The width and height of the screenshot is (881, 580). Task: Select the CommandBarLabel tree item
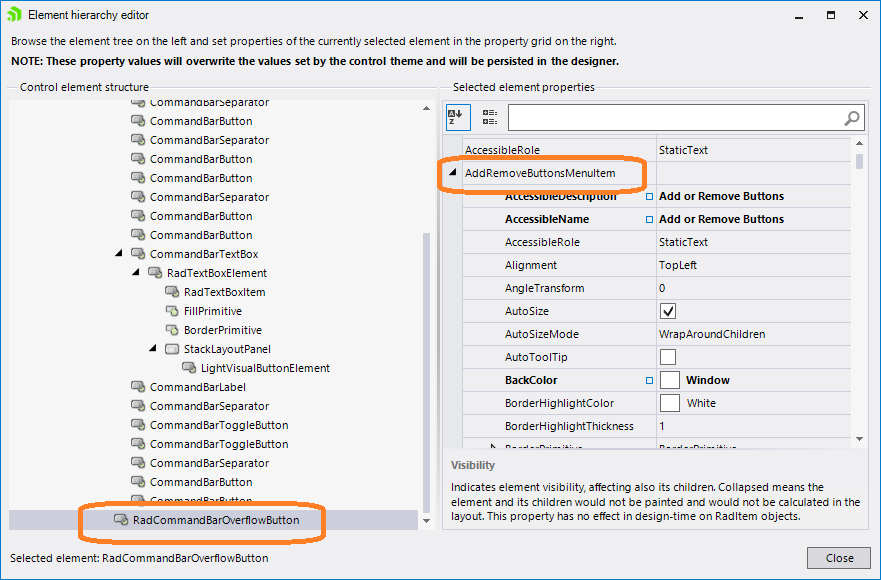click(197, 387)
